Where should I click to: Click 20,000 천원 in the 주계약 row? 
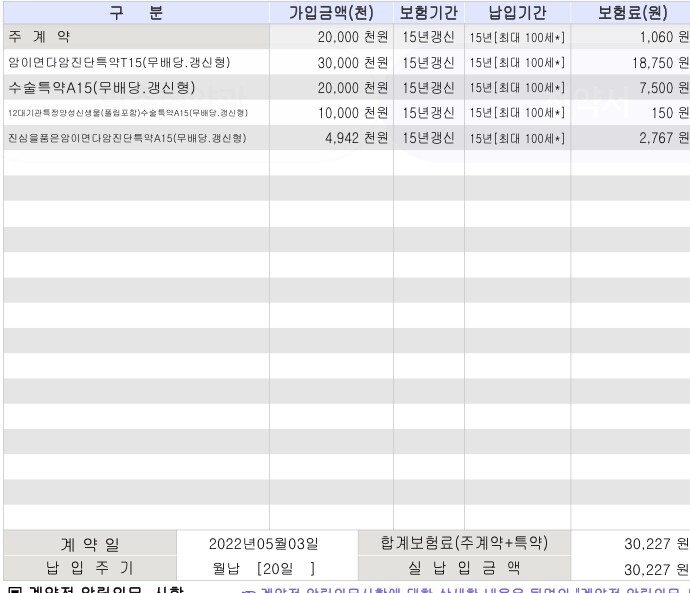click(x=353, y=37)
